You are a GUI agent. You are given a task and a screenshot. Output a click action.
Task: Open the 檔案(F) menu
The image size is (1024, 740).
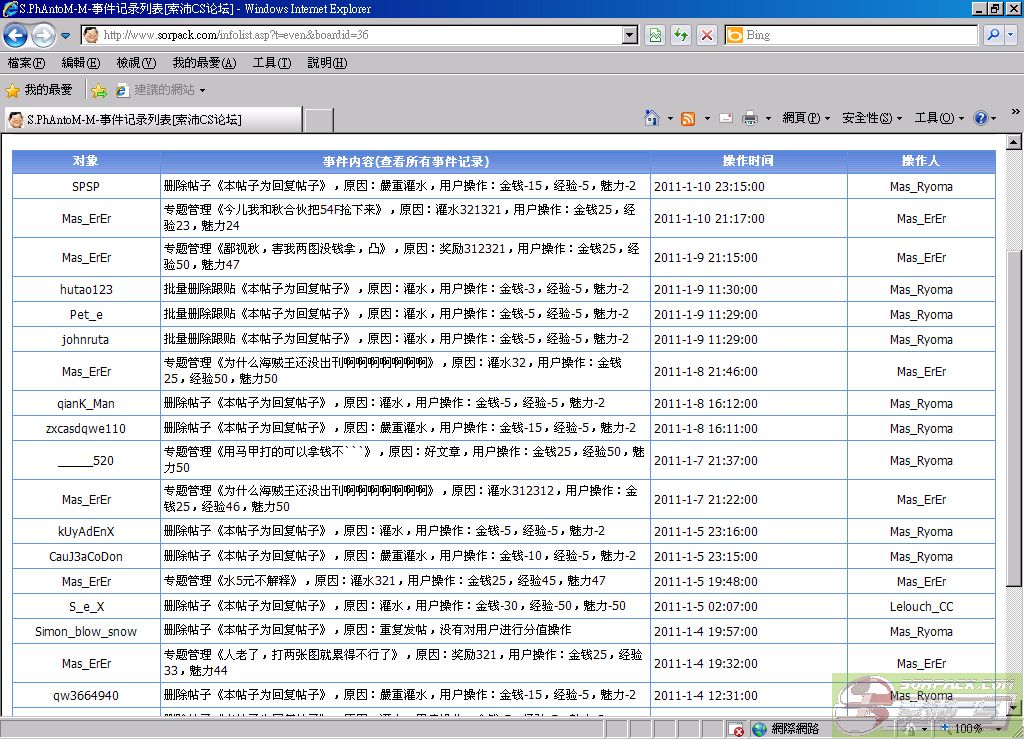tap(25, 63)
